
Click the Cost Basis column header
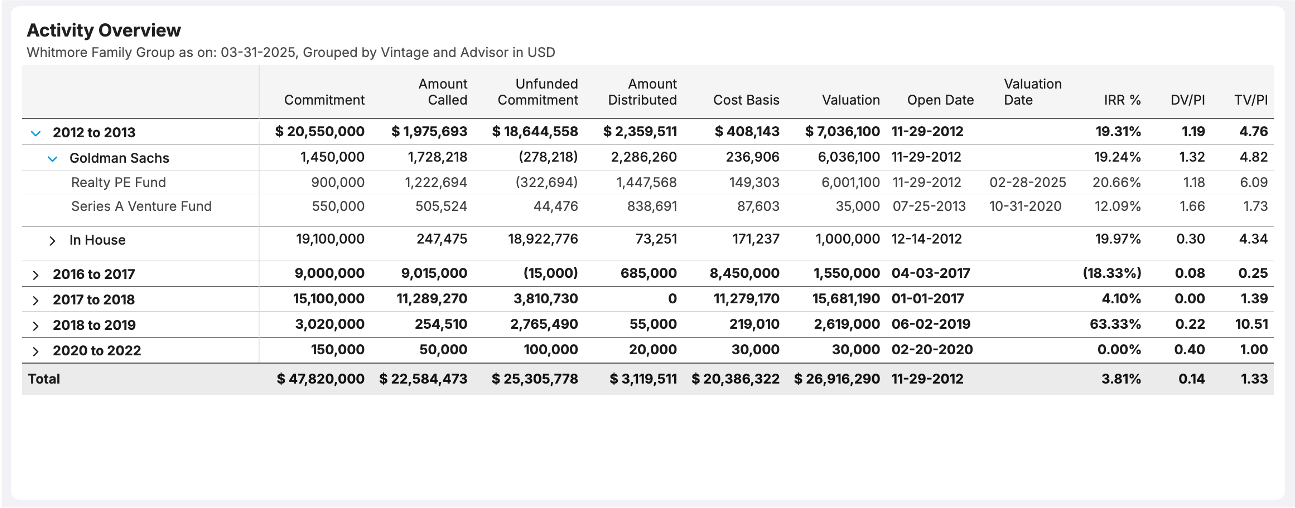(746, 100)
